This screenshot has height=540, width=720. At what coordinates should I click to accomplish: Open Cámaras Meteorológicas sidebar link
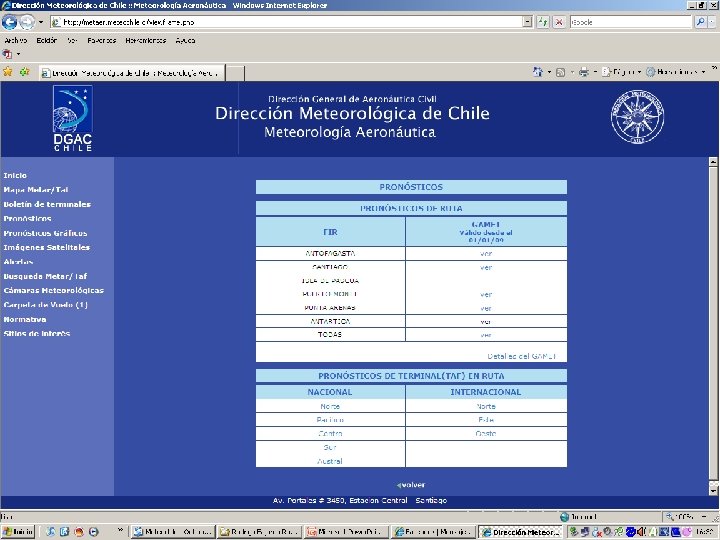tap(54, 290)
